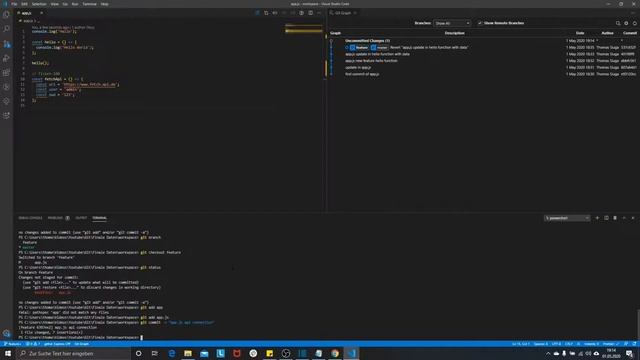Open the Explorer view in the activity bar

[x=7, y=15]
